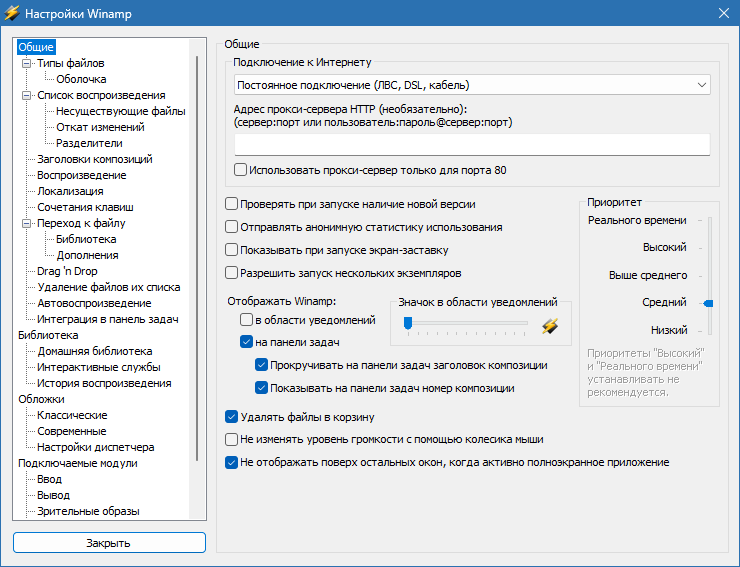Select 'Разделители' tree item
Viewport: 740px width, 567px height.
[89, 143]
